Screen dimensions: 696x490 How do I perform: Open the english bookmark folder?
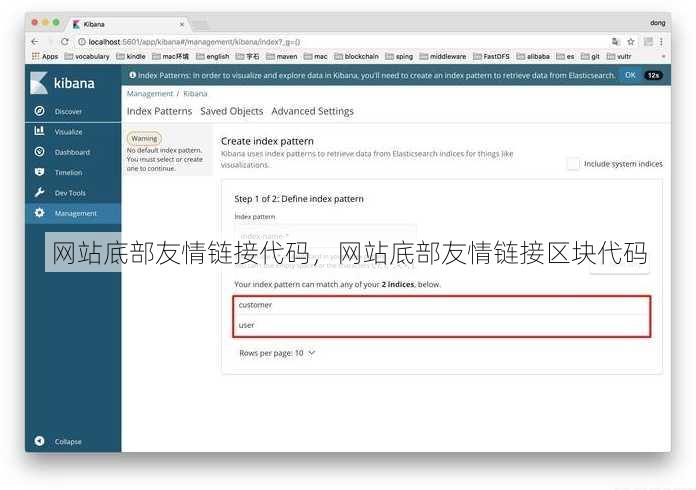213,56
